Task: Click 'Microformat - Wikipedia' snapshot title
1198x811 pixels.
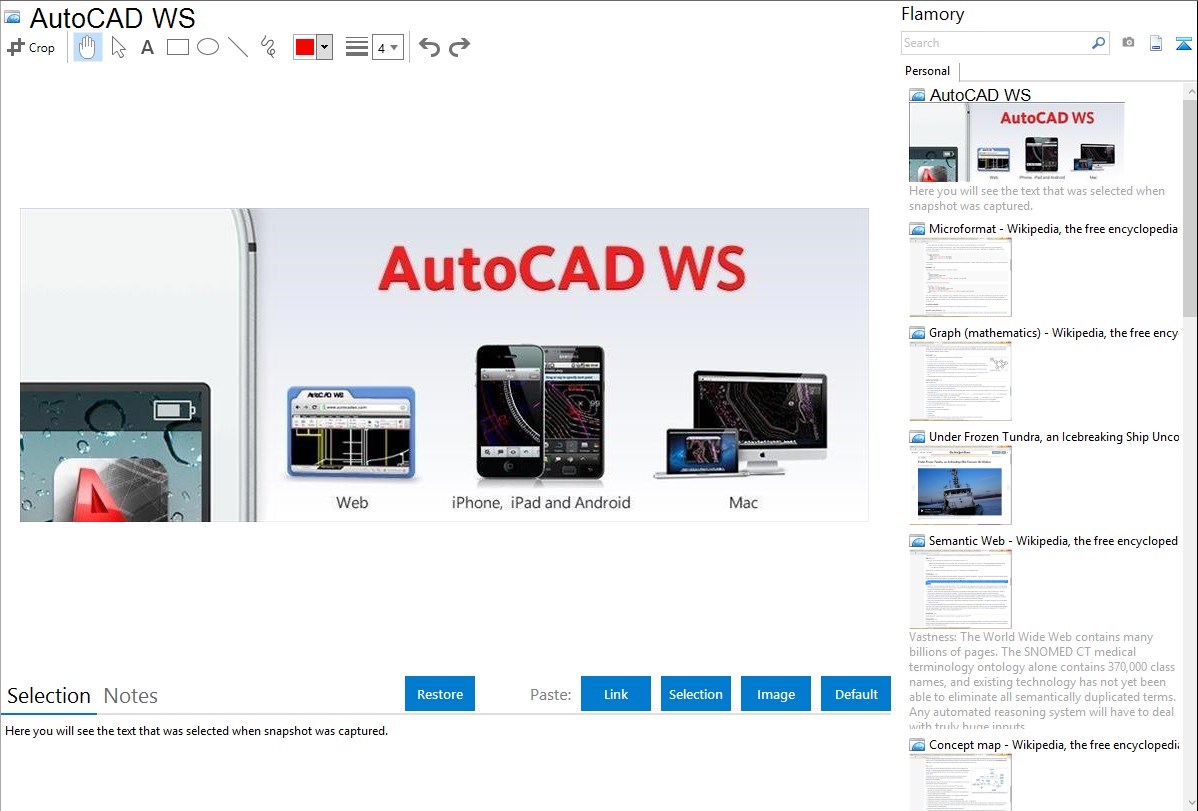Action: coord(1054,229)
